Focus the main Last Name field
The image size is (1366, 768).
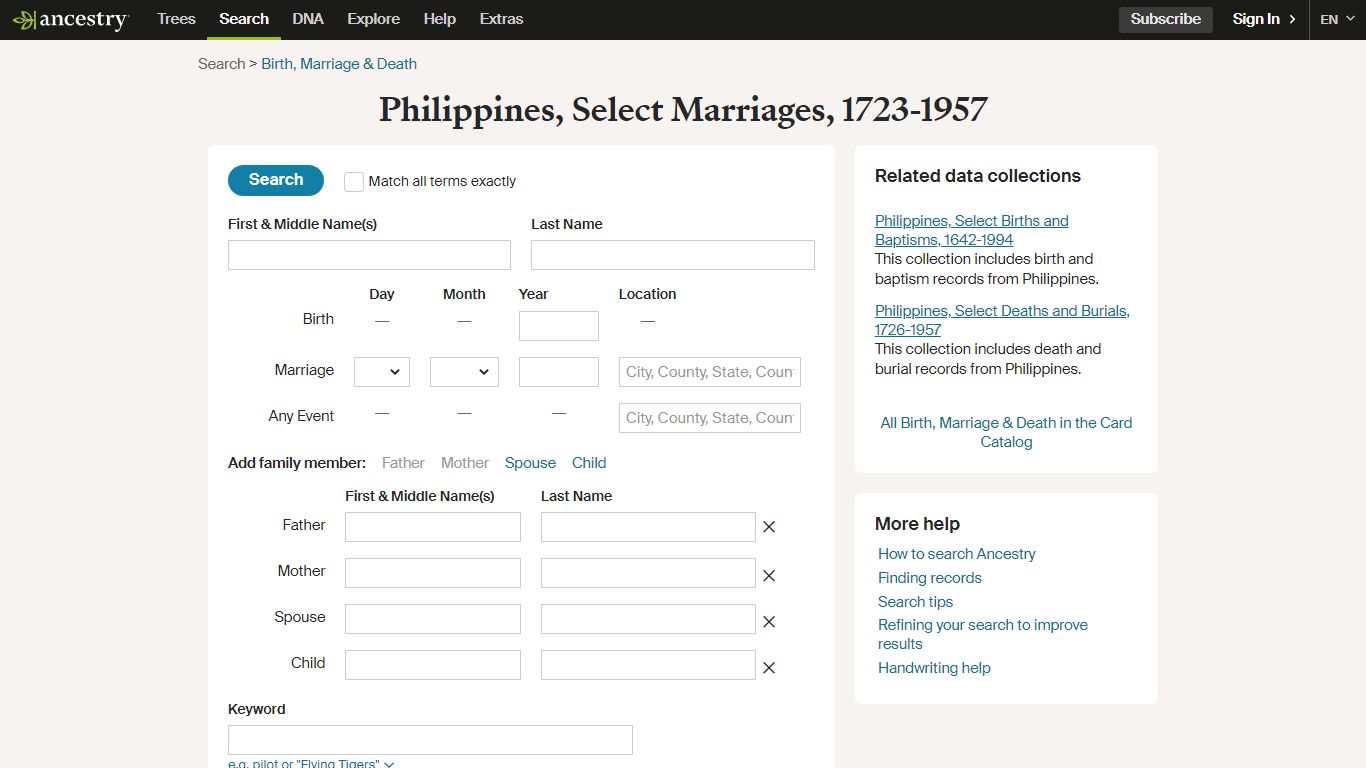click(673, 255)
